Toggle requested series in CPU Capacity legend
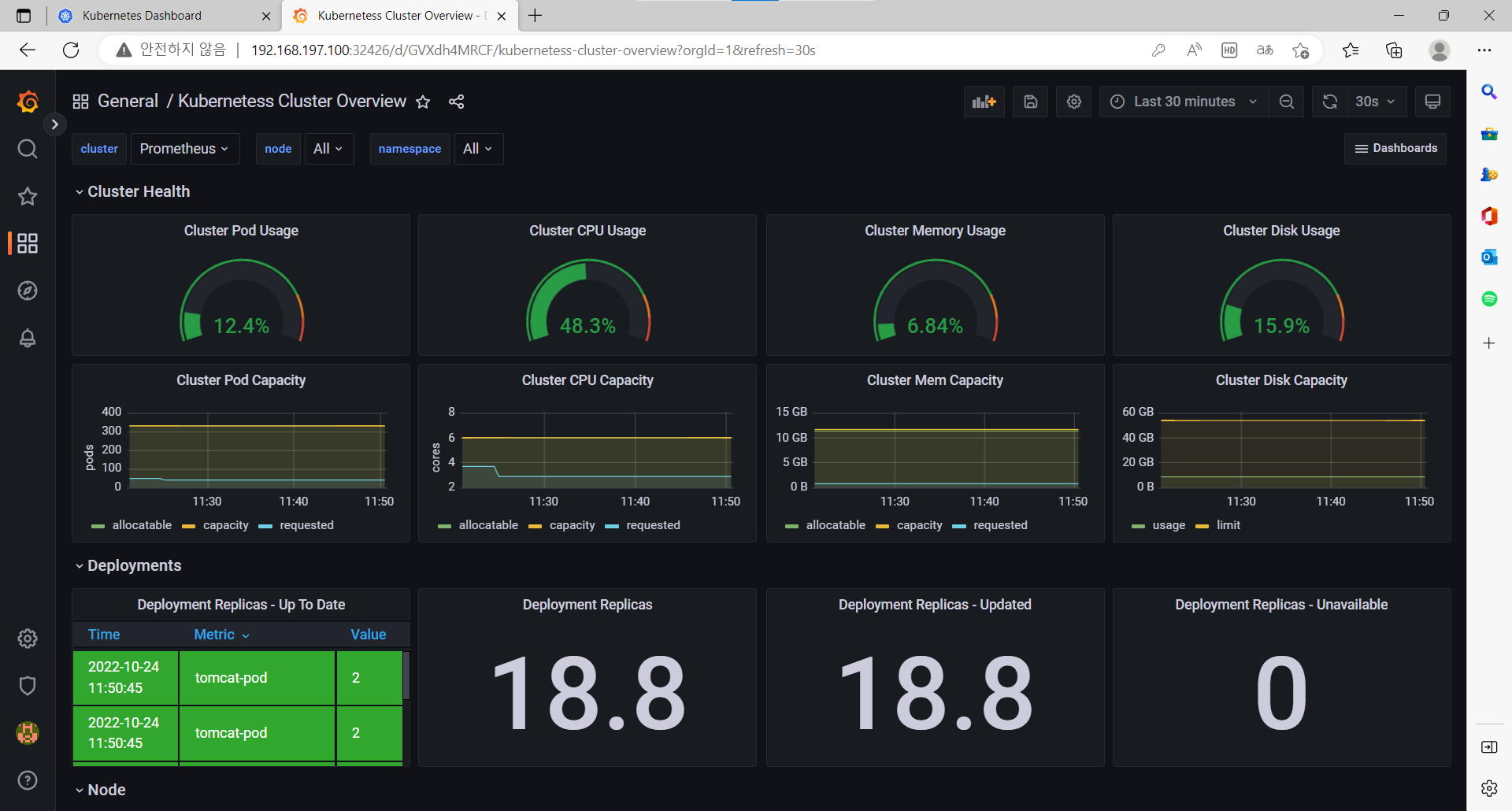 click(654, 525)
